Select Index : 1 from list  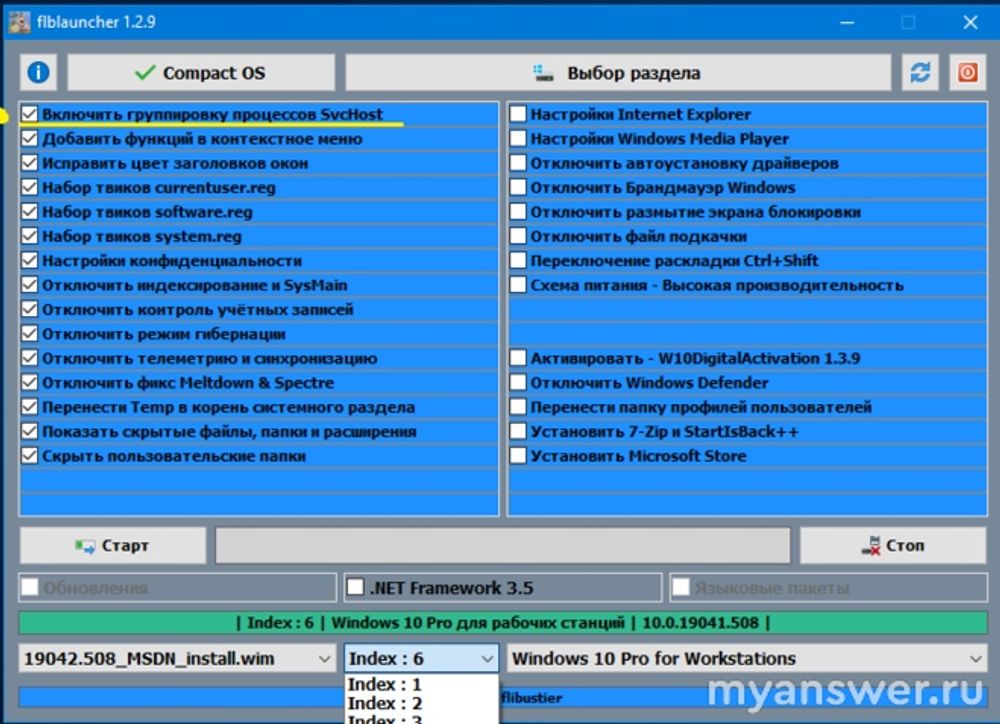pos(385,685)
